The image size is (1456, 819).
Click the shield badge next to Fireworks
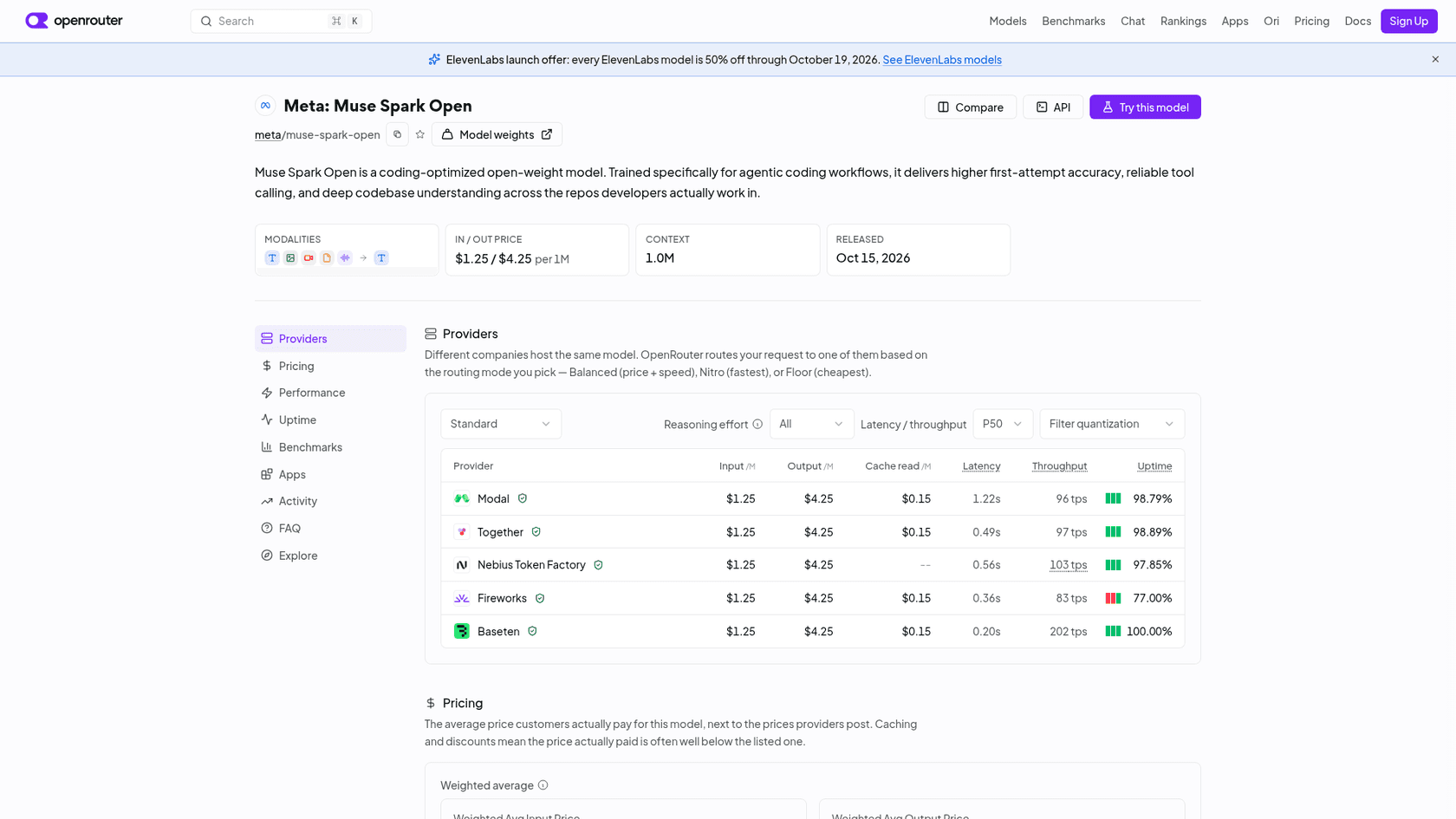pos(540,598)
